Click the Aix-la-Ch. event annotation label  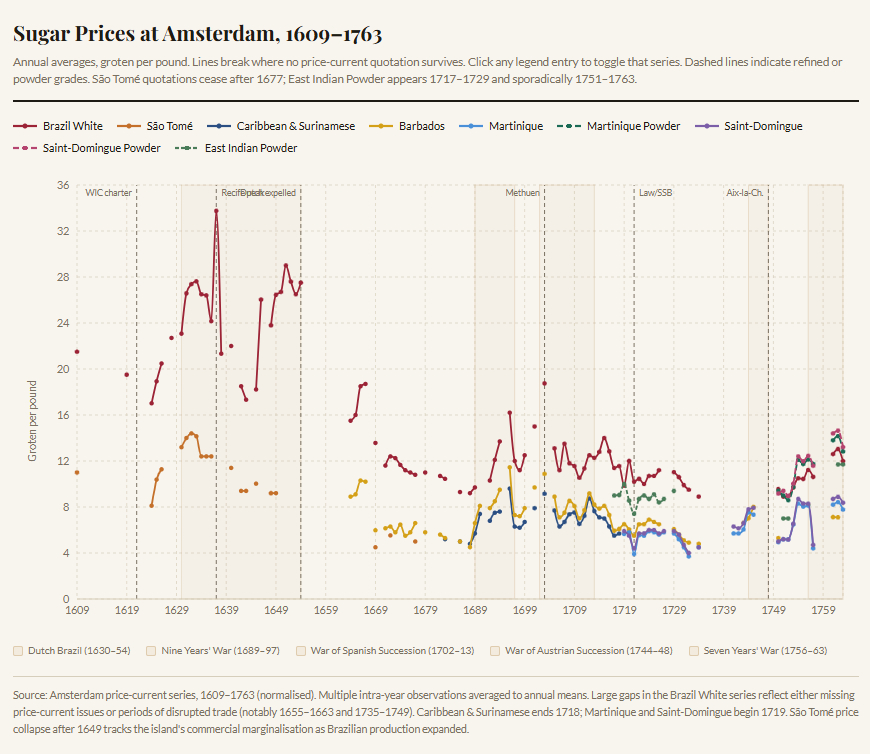tap(745, 193)
